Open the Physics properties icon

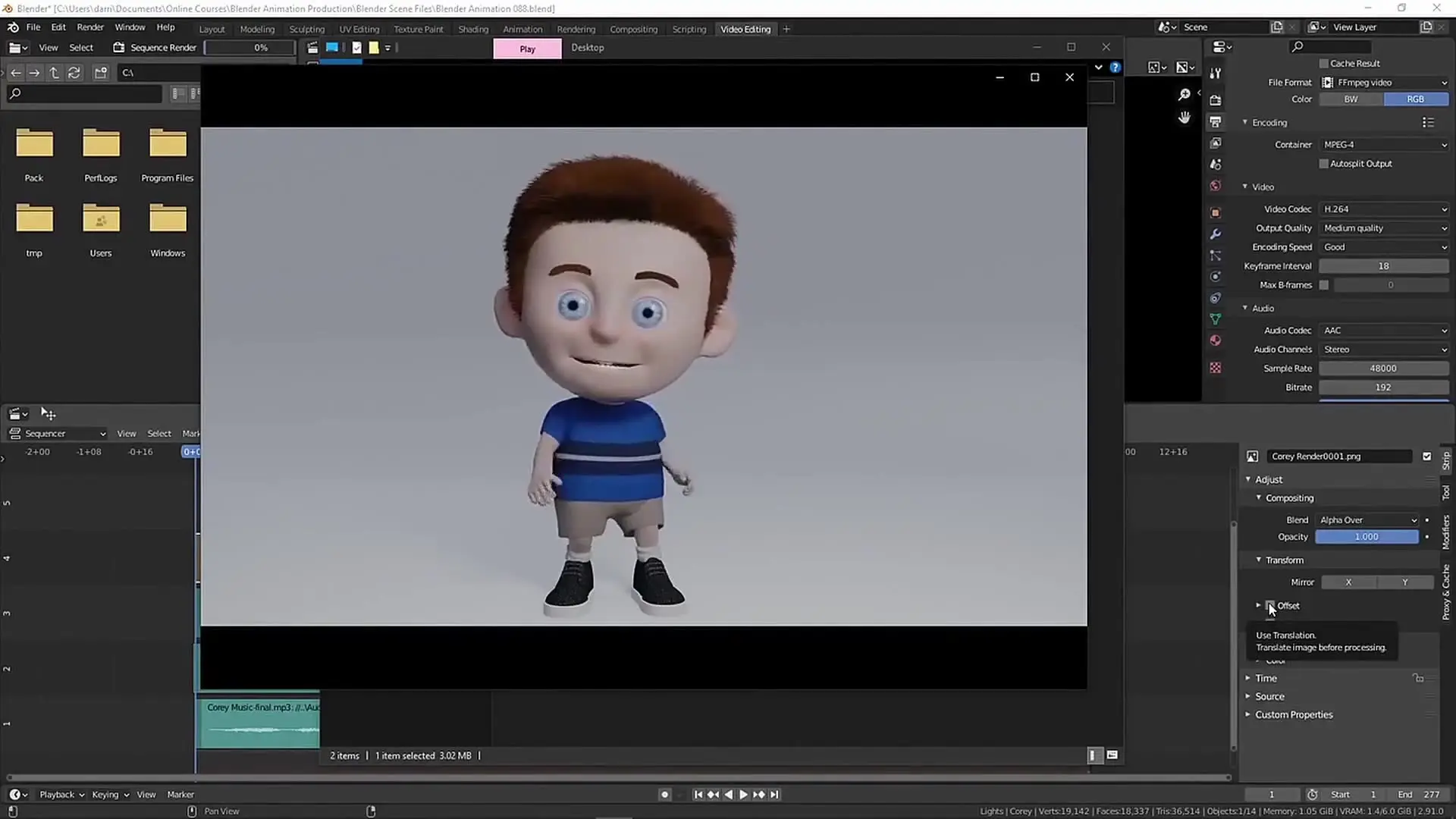1216,277
